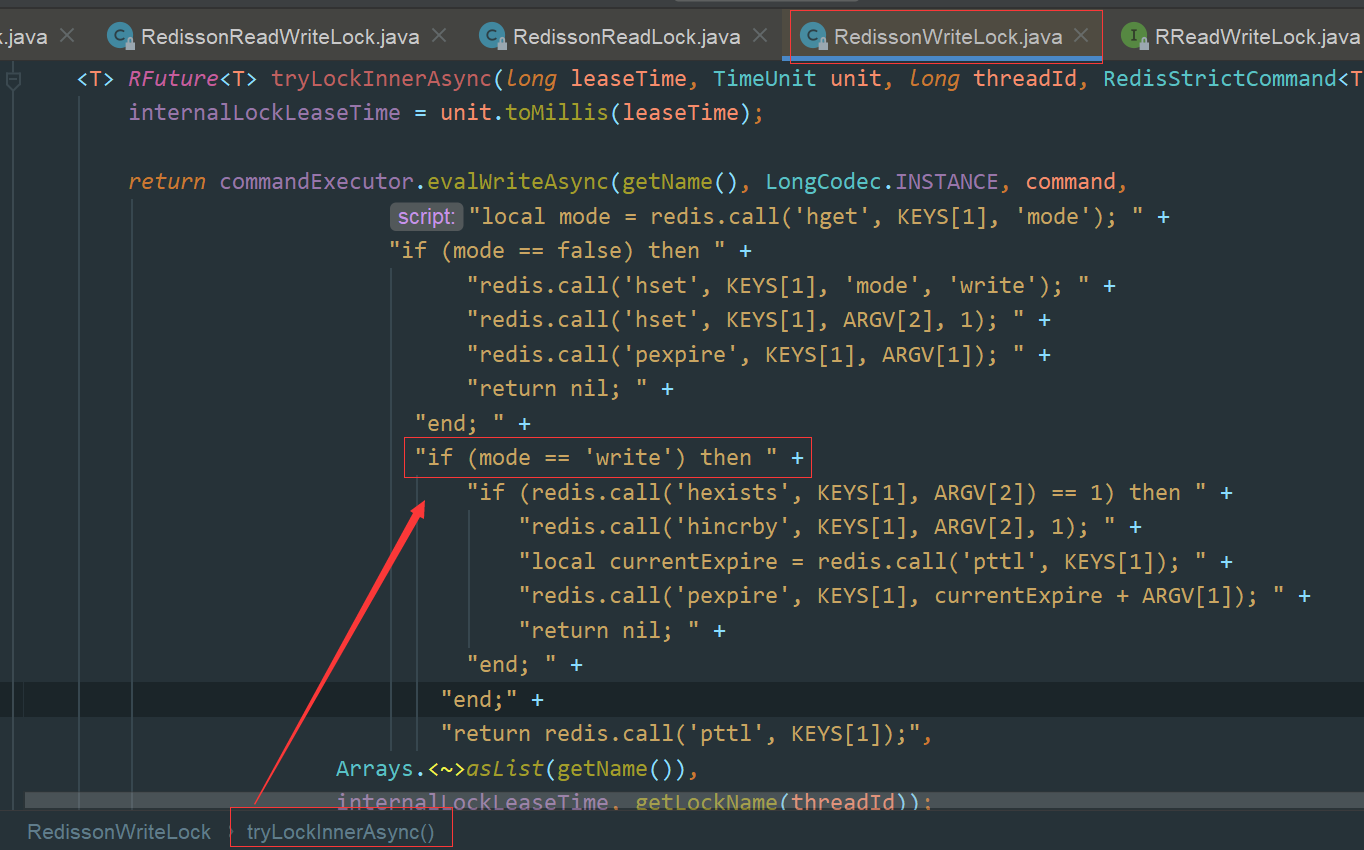Viewport: 1364px width, 850px height.
Task: Click the commandExecutor field reference
Action: pos(316,182)
